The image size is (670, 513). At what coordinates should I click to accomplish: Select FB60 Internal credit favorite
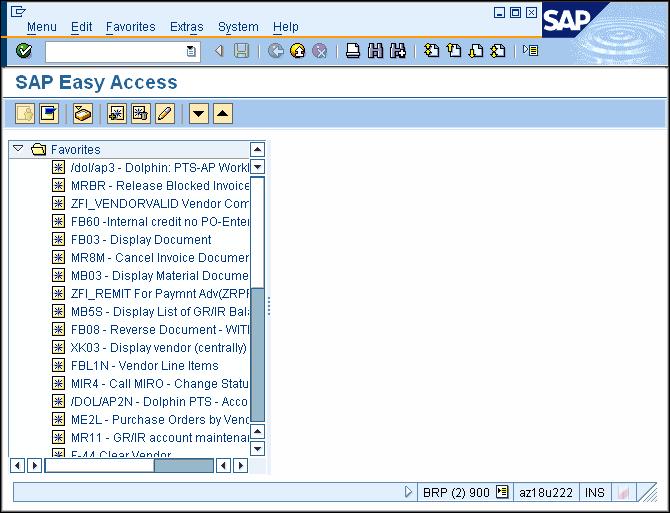[x=160, y=222]
